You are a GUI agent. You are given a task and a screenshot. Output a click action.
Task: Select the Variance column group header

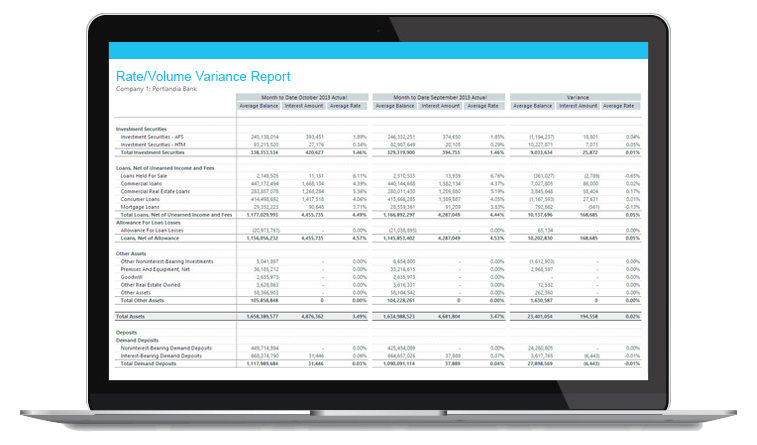[x=575, y=97]
